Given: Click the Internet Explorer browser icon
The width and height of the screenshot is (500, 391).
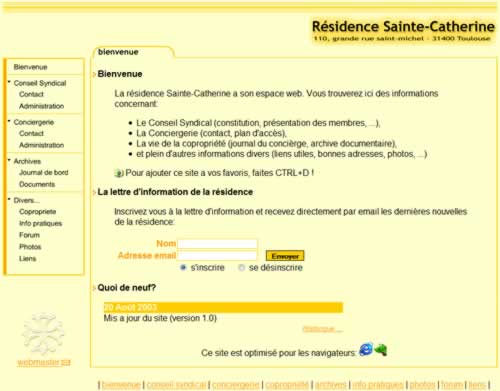Looking at the screenshot, I should [x=366, y=349].
